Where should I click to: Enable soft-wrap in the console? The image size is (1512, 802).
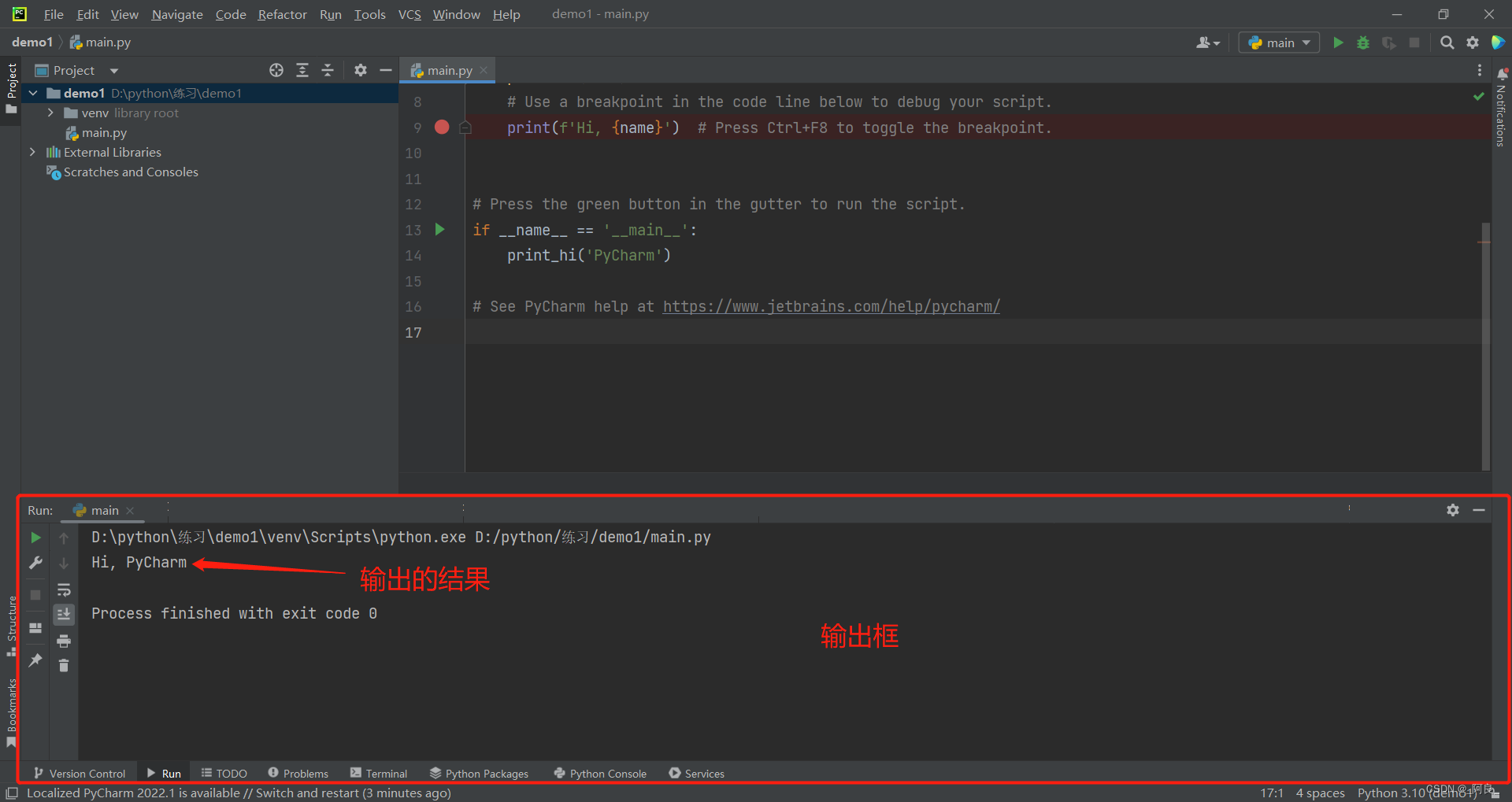tap(64, 589)
